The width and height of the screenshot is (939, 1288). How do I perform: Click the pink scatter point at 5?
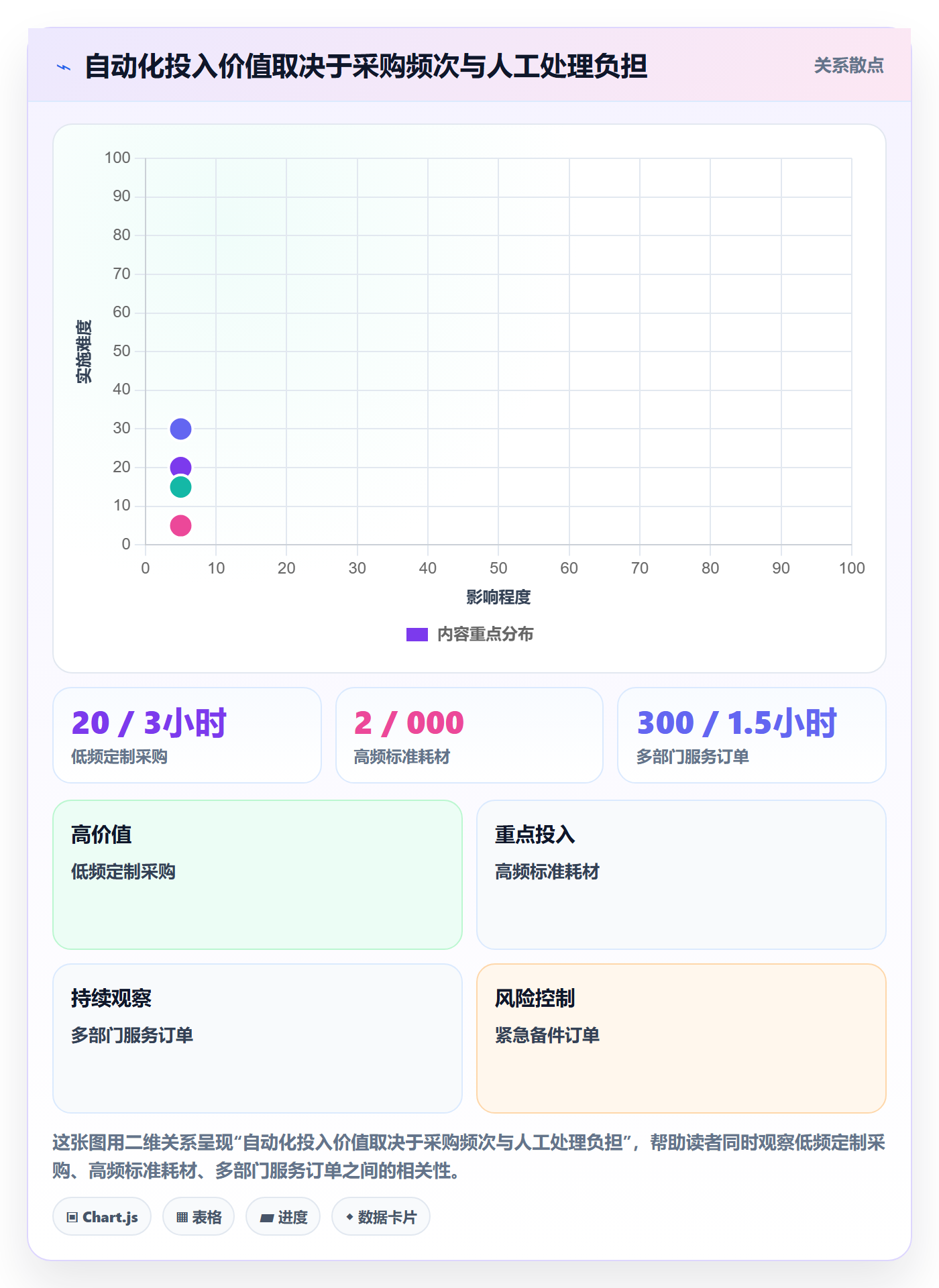tap(180, 525)
